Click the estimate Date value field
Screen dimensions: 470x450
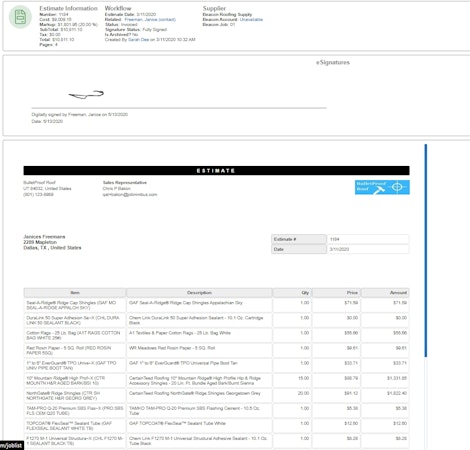368,249
